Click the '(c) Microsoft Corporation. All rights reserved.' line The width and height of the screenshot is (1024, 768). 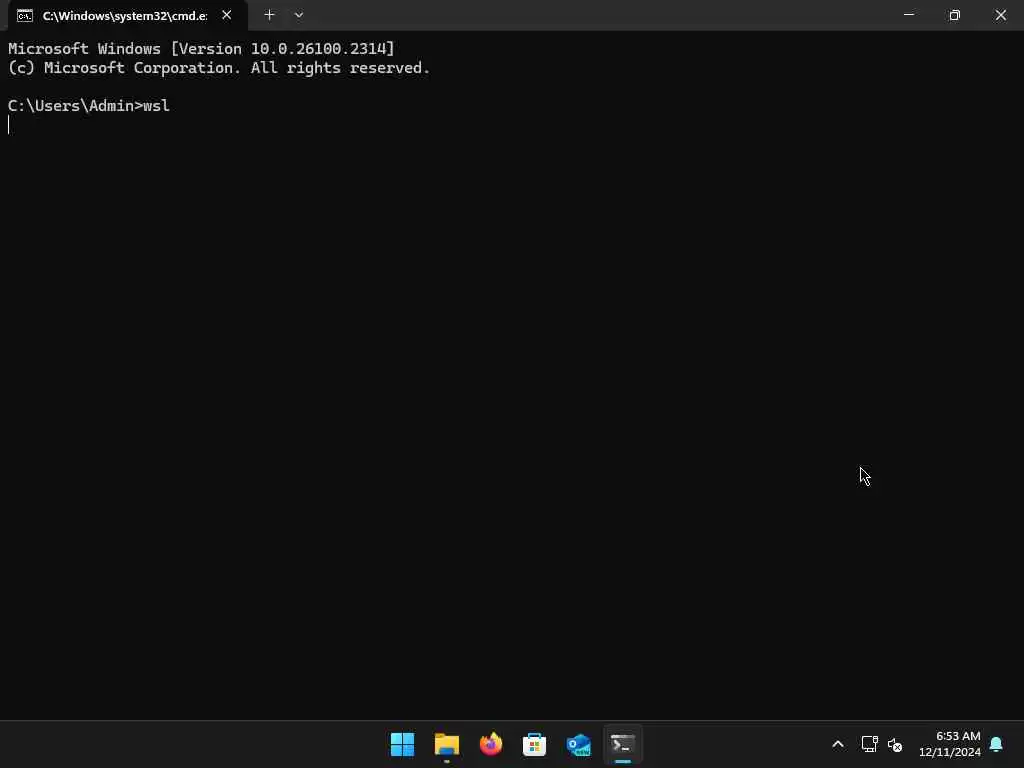[x=219, y=68]
